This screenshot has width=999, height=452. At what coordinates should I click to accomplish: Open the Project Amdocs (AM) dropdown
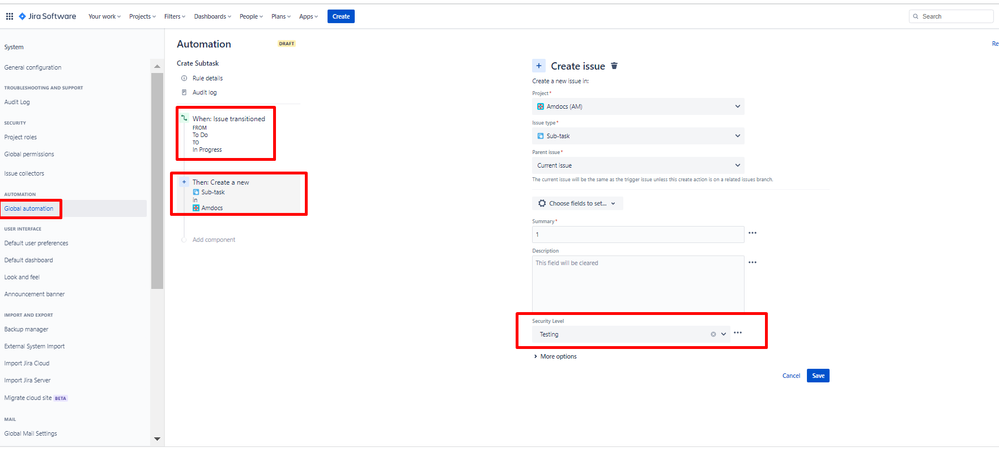click(x=638, y=106)
